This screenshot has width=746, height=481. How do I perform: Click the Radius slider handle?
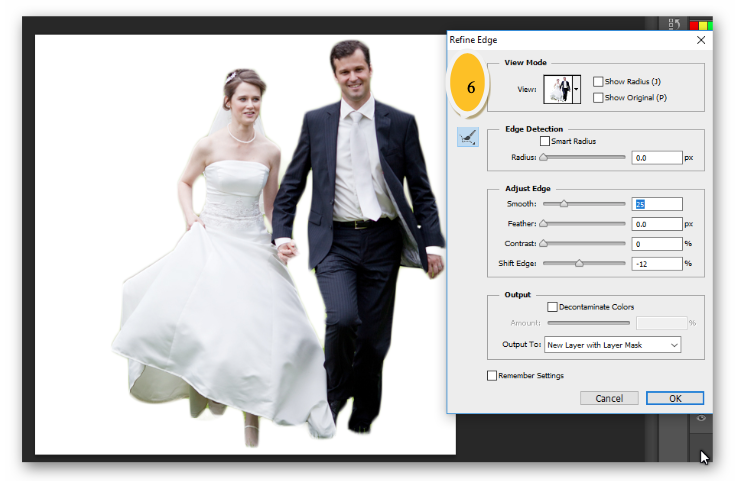click(544, 158)
